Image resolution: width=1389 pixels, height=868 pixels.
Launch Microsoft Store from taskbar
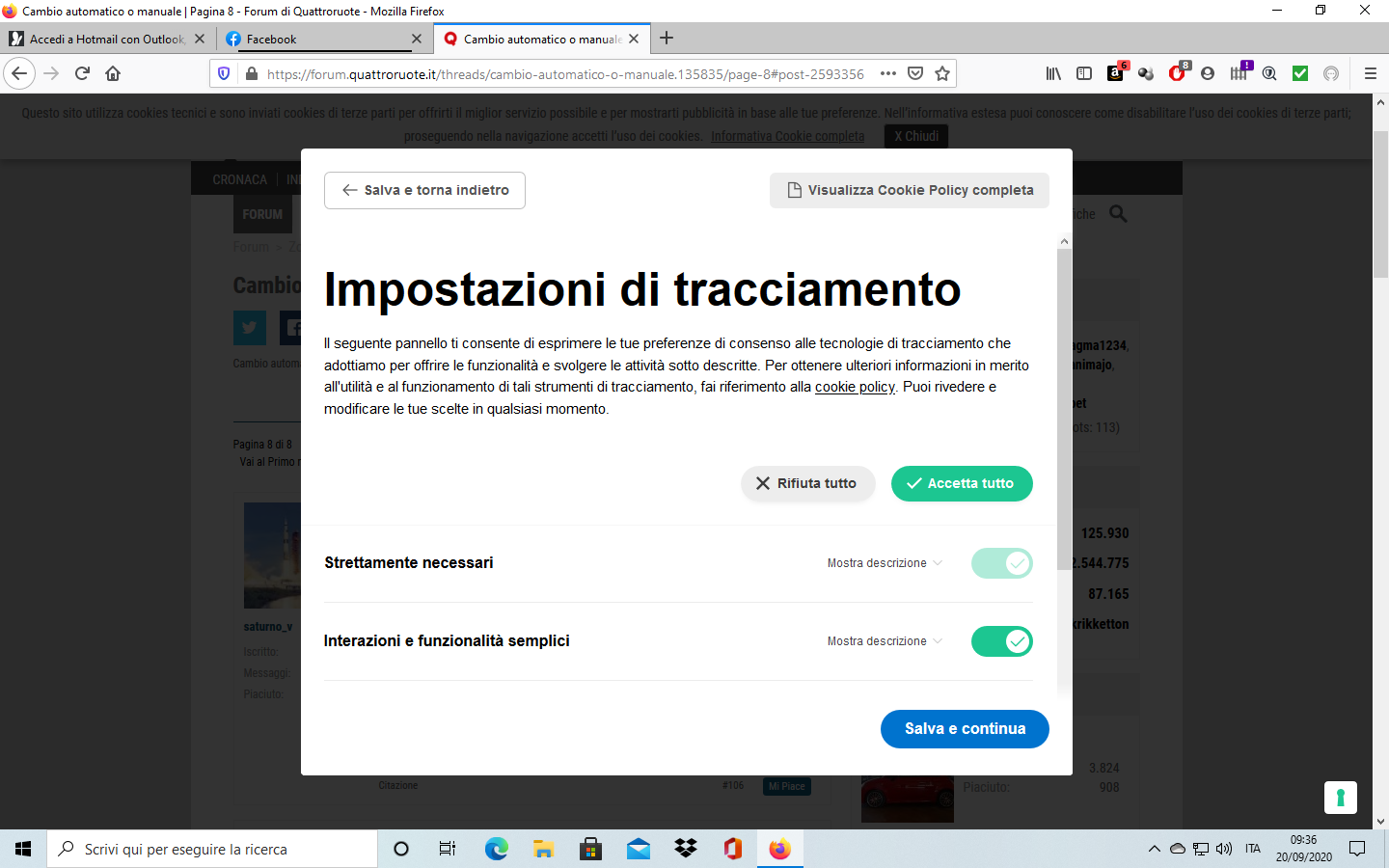coord(590,849)
